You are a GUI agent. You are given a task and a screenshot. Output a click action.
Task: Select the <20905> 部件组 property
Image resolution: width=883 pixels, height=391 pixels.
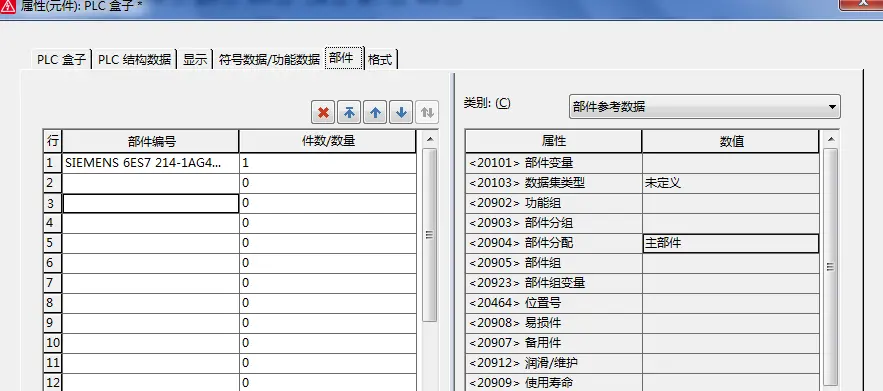click(554, 263)
